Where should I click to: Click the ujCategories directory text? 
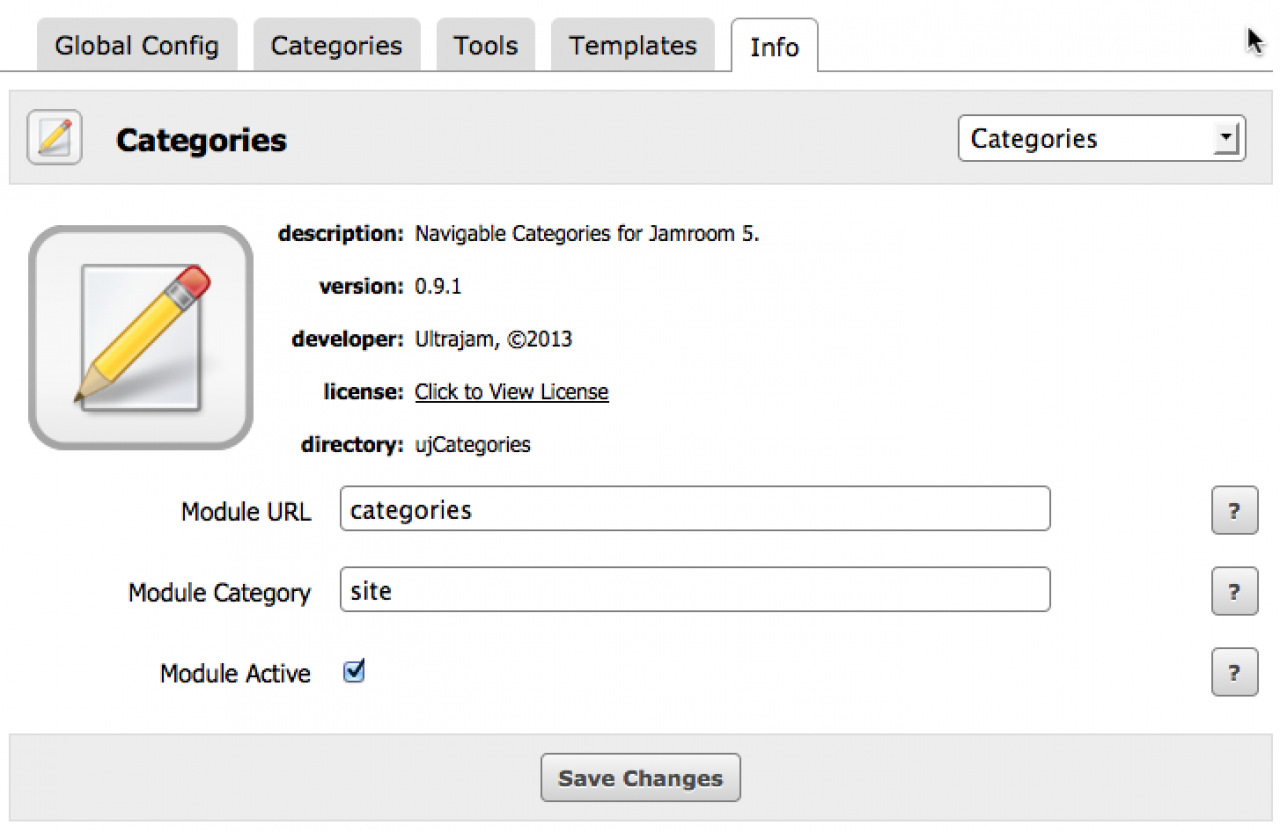[x=473, y=445]
